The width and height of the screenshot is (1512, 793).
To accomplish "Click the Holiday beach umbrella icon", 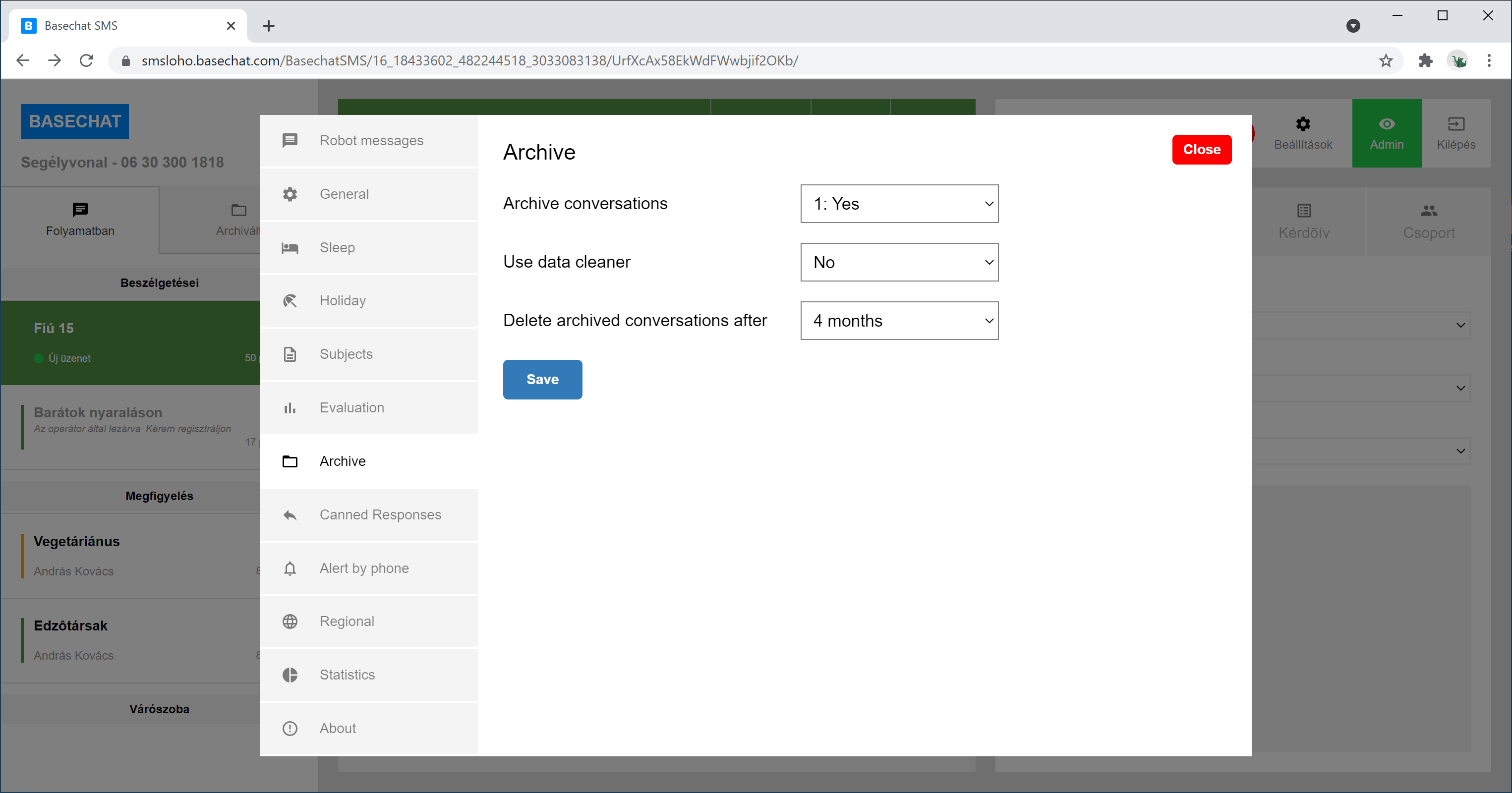I will pyautogui.click(x=290, y=301).
